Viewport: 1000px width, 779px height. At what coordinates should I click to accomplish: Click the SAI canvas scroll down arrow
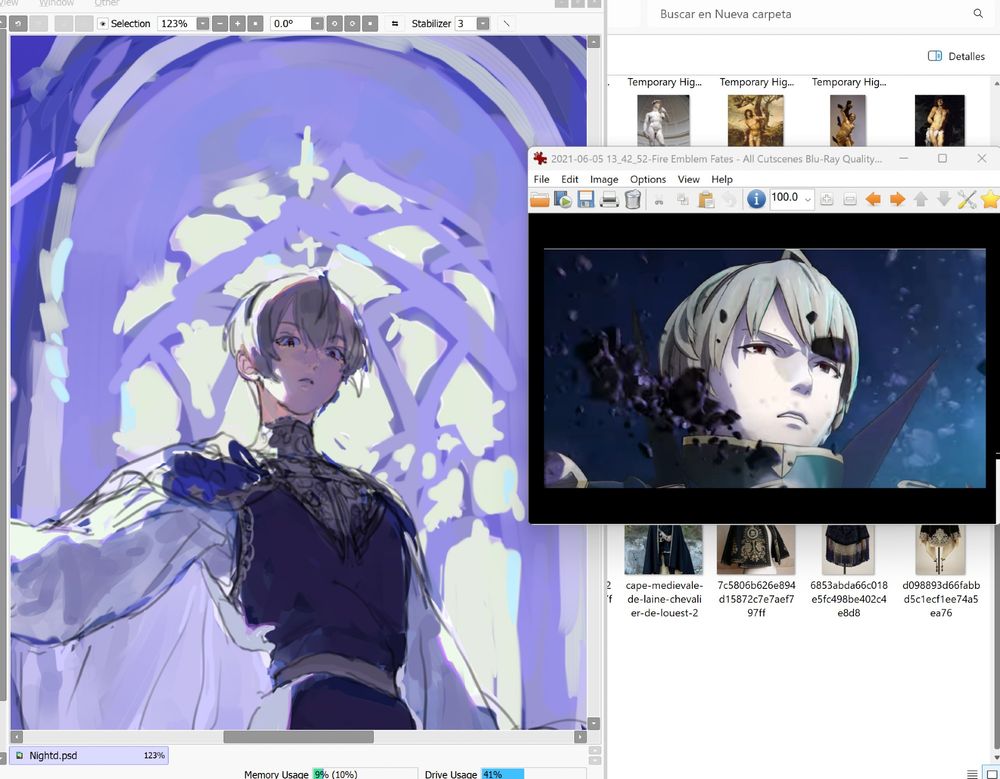pyautogui.click(x=594, y=723)
